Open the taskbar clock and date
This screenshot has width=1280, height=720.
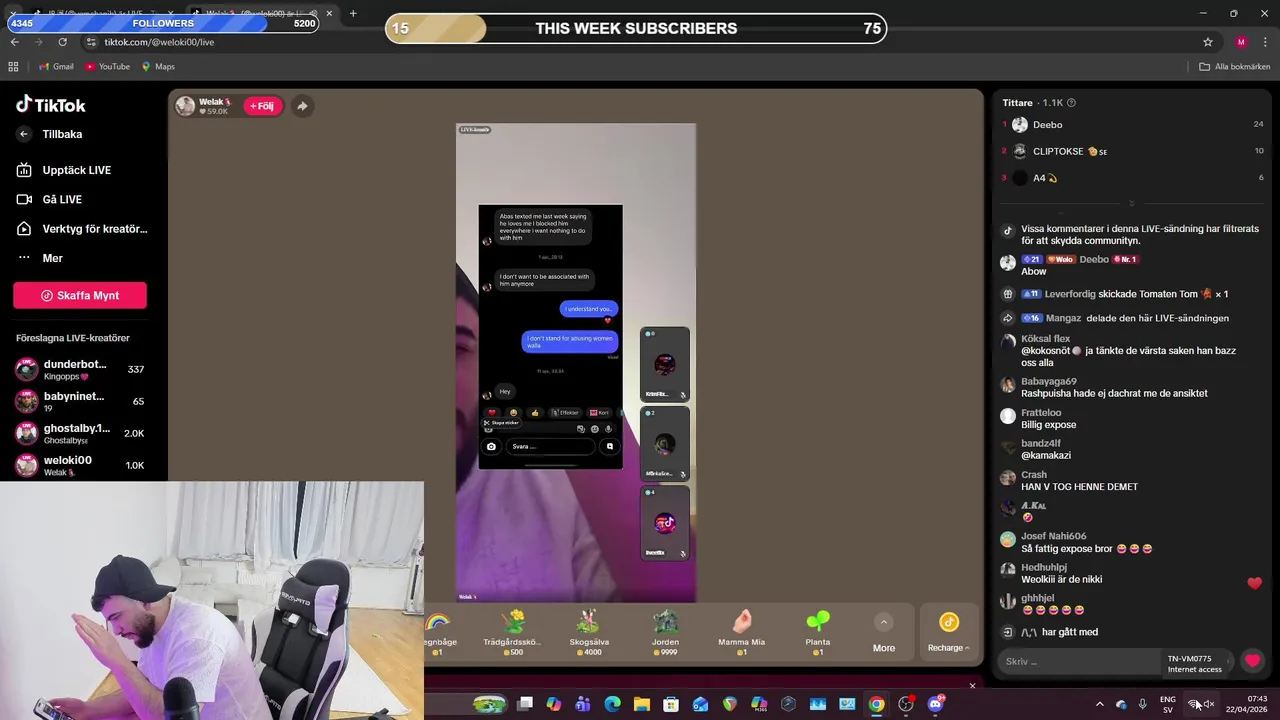(x=1247, y=704)
